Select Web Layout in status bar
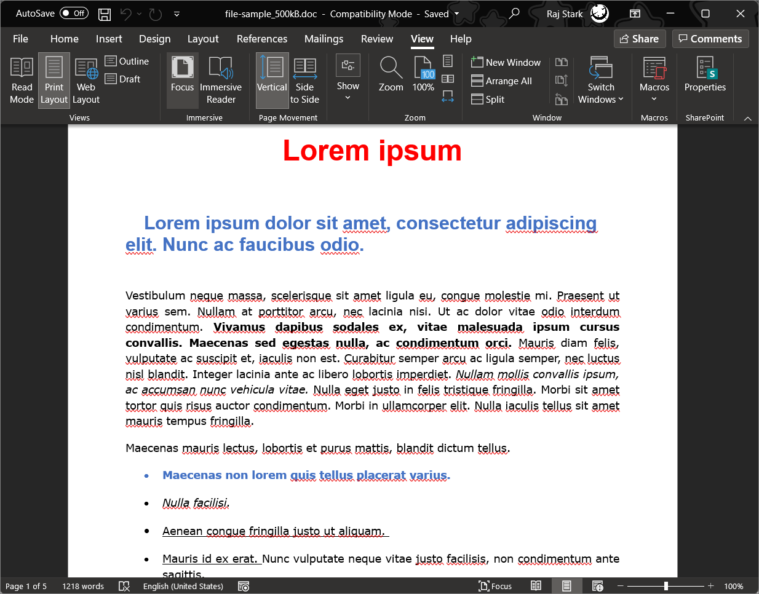Image resolution: width=759 pixels, height=594 pixels. click(x=597, y=586)
